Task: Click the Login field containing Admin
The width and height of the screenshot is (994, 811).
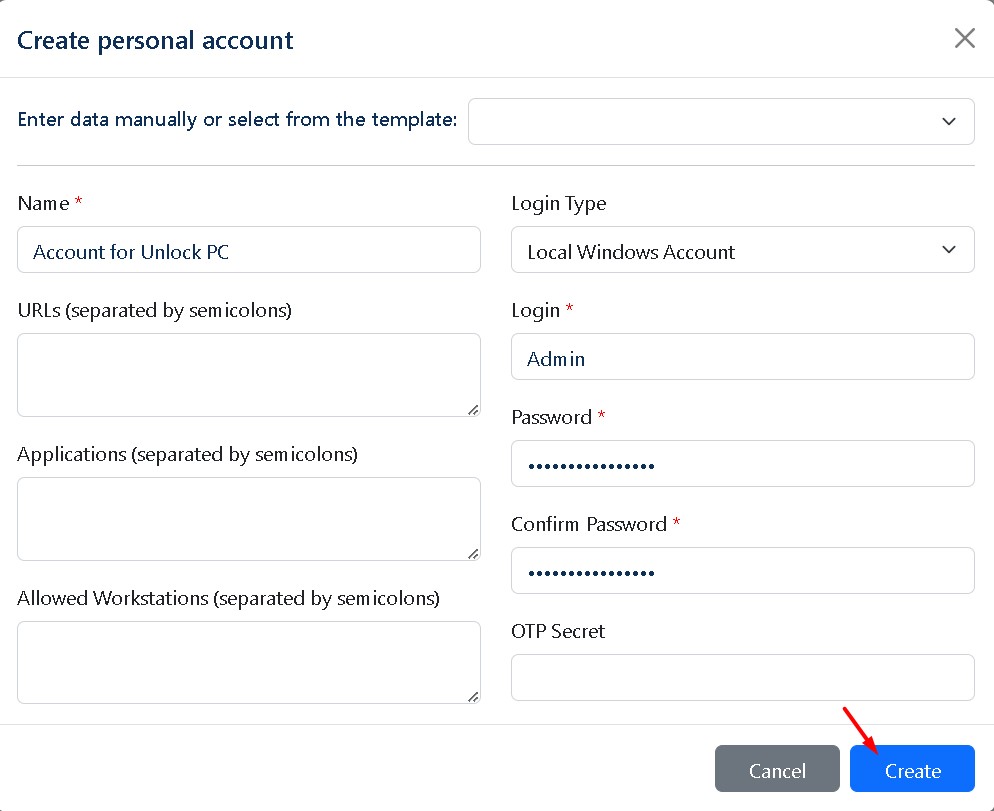Action: 742,357
